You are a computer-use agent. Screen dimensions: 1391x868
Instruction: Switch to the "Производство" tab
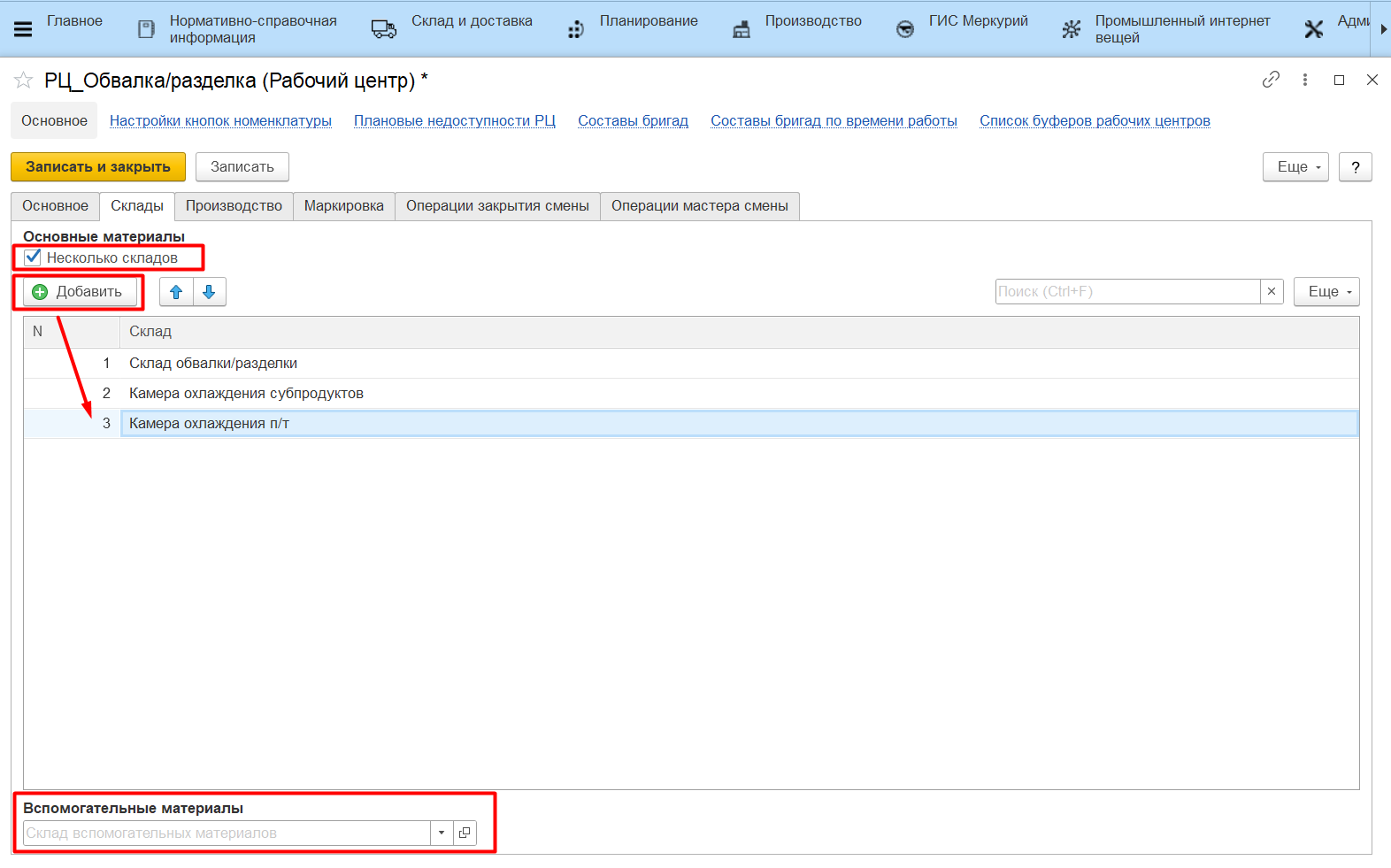click(x=234, y=206)
